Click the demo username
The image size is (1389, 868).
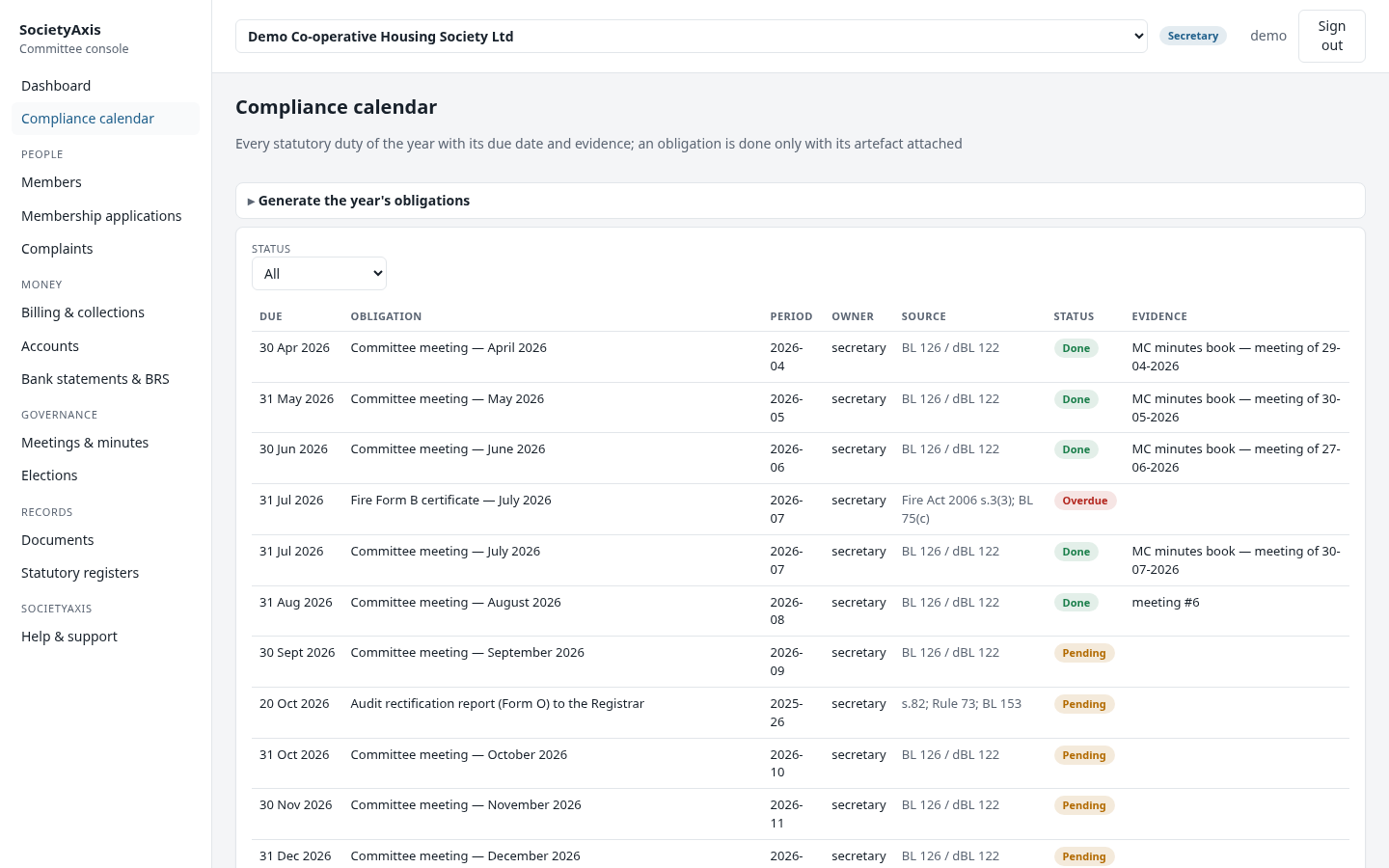tap(1268, 36)
